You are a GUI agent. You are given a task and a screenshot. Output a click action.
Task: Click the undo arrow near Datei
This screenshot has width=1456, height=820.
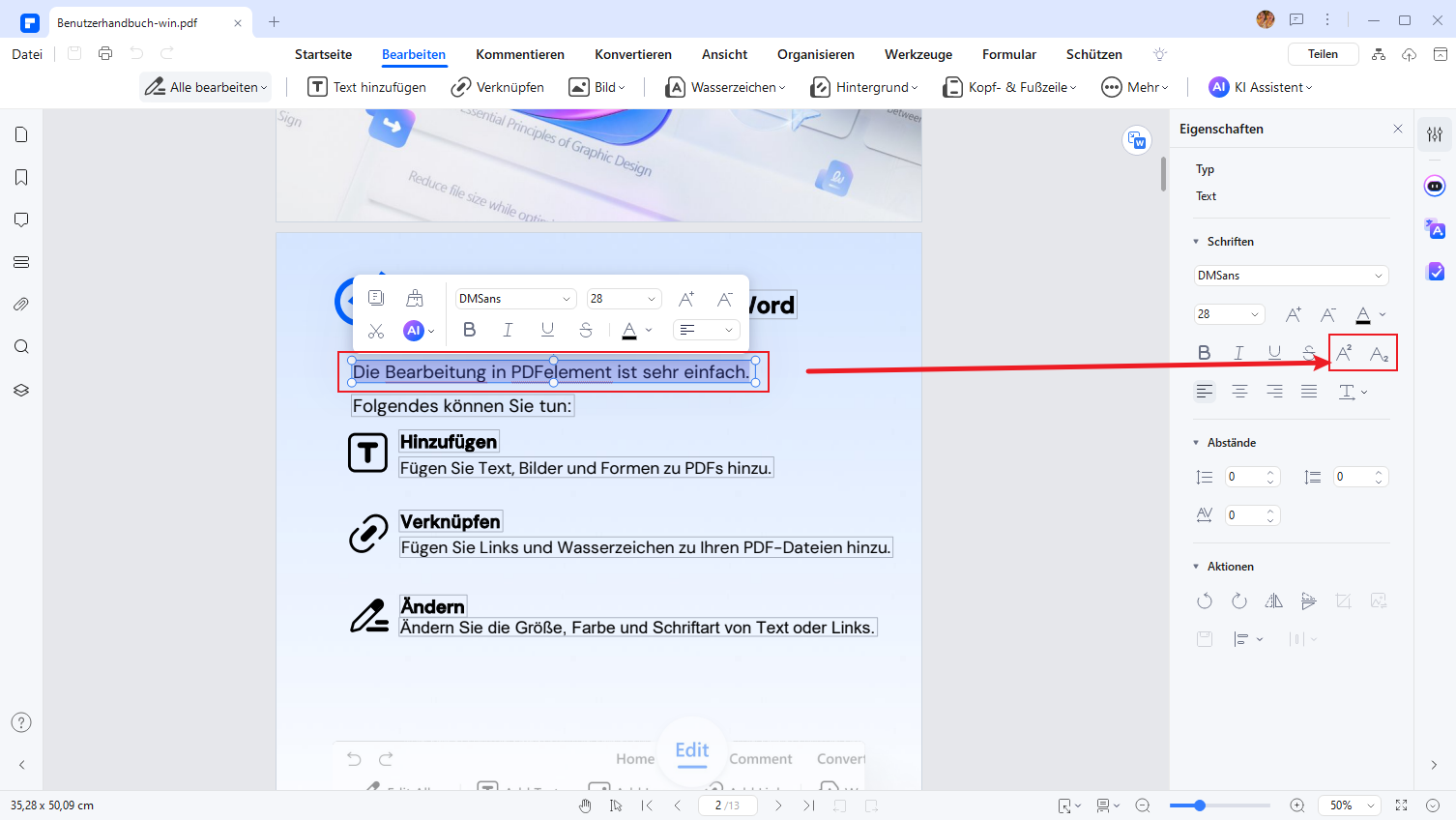point(136,54)
